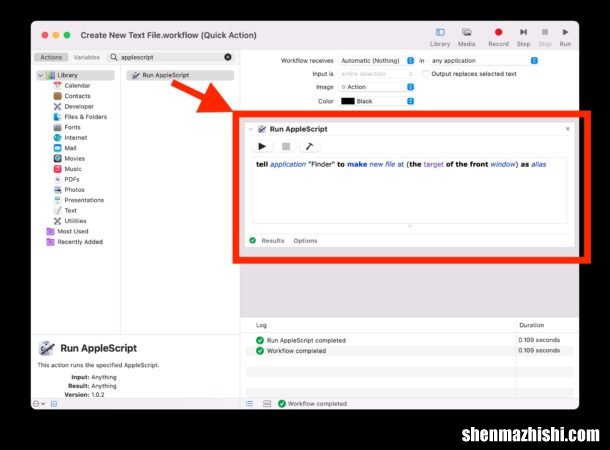The image size is (610, 450).
Task: Open the Image Action dropdown
Action: click(x=377, y=87)
